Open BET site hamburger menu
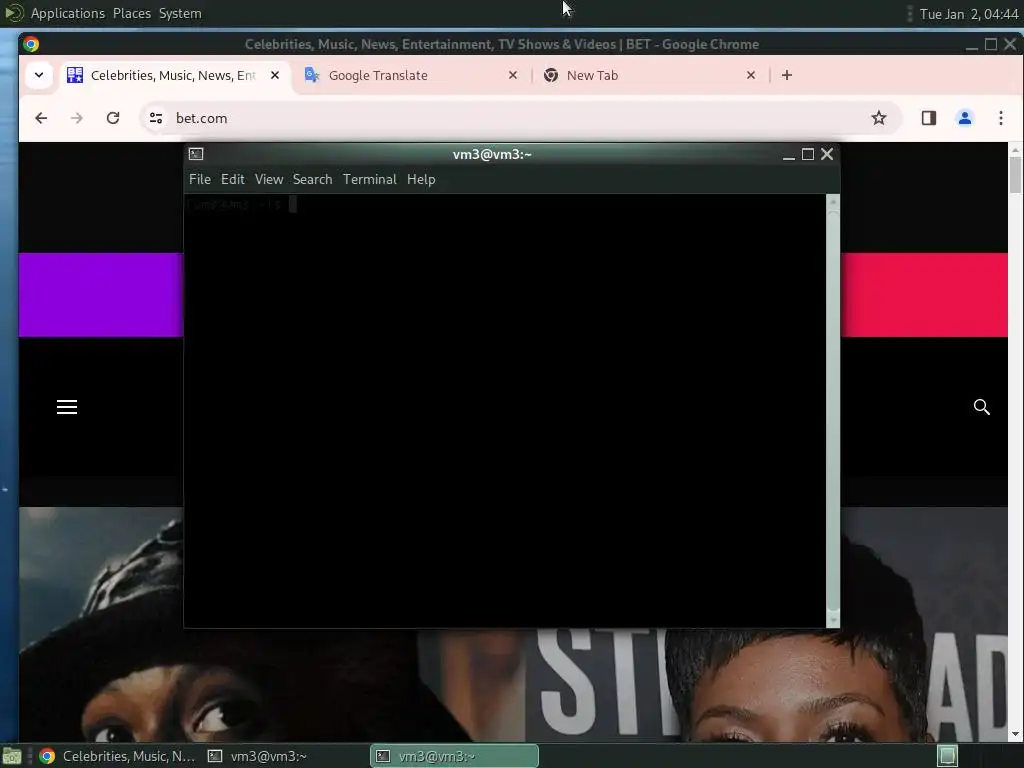 click(67, 407)
